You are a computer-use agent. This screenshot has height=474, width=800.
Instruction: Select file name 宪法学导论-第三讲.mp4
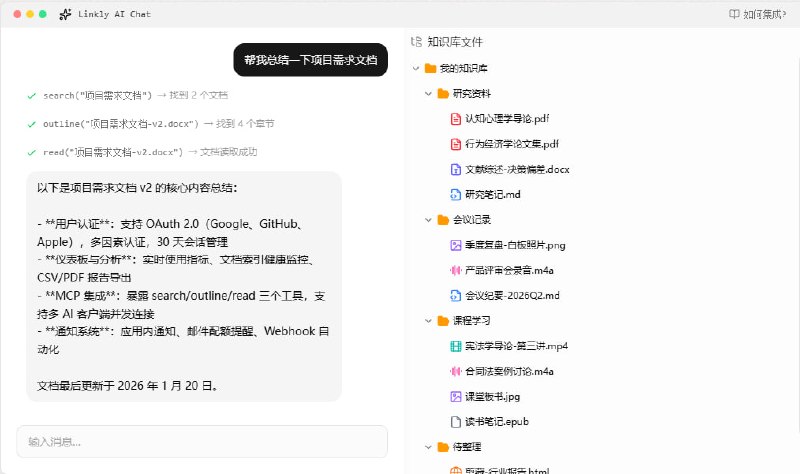[516, 346]
